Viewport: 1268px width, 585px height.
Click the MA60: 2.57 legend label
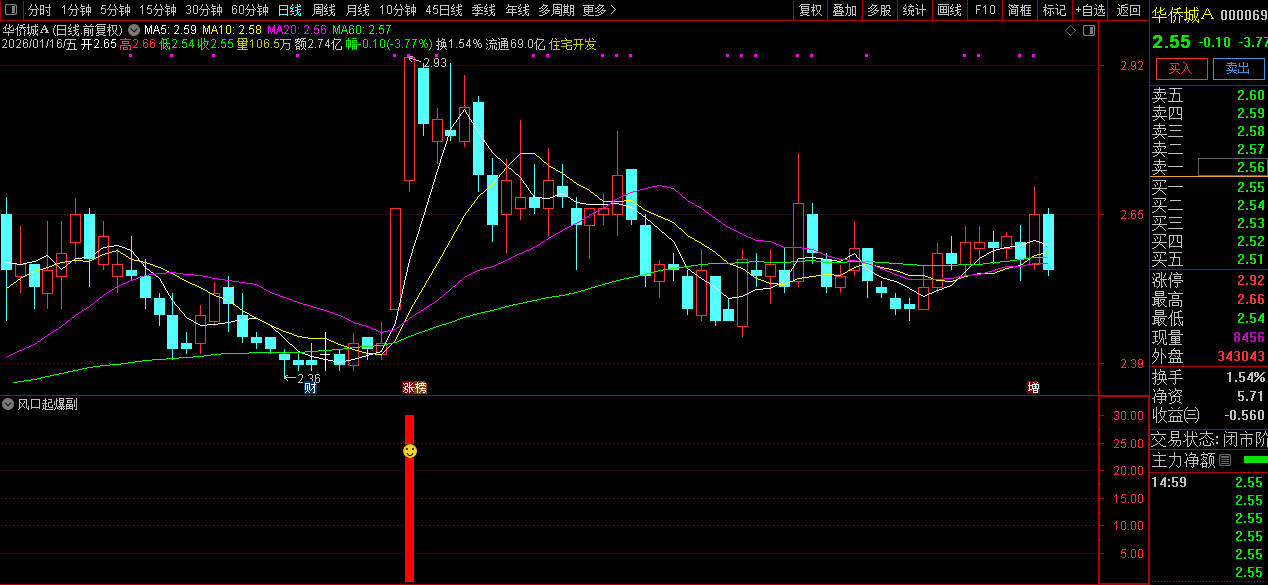(361, 30)
